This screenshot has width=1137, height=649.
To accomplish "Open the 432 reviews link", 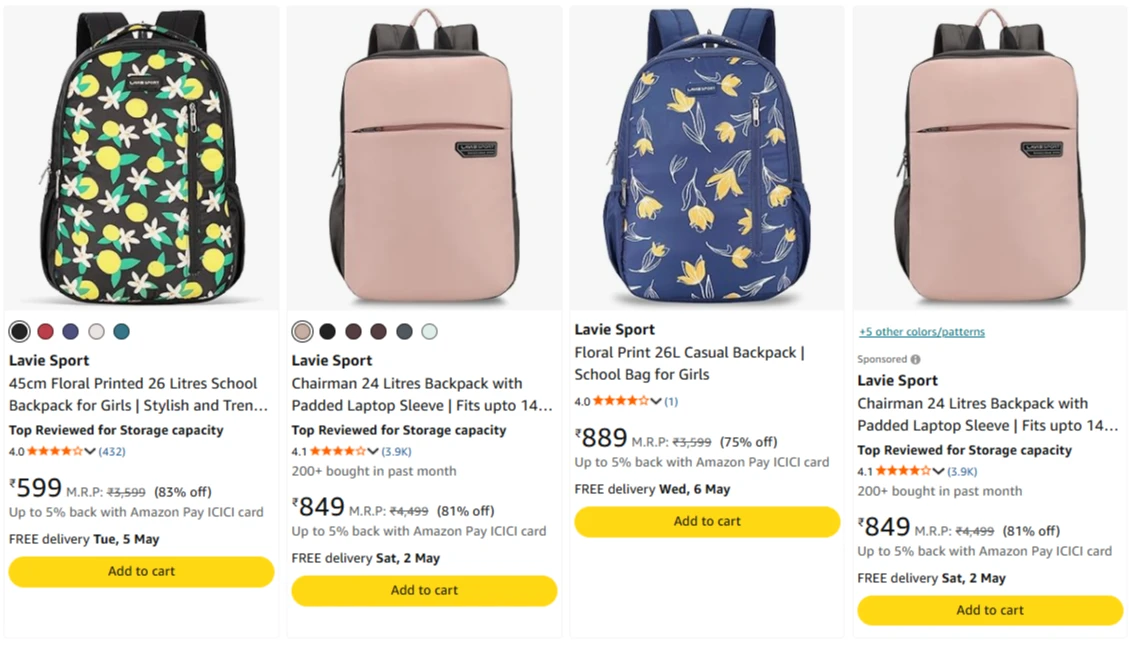I will pyautogui.click(x=112, y=452).
